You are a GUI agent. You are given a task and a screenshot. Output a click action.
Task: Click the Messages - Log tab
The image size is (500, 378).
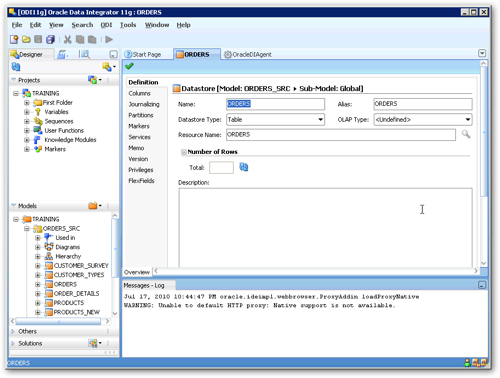(x=144, y=285)
